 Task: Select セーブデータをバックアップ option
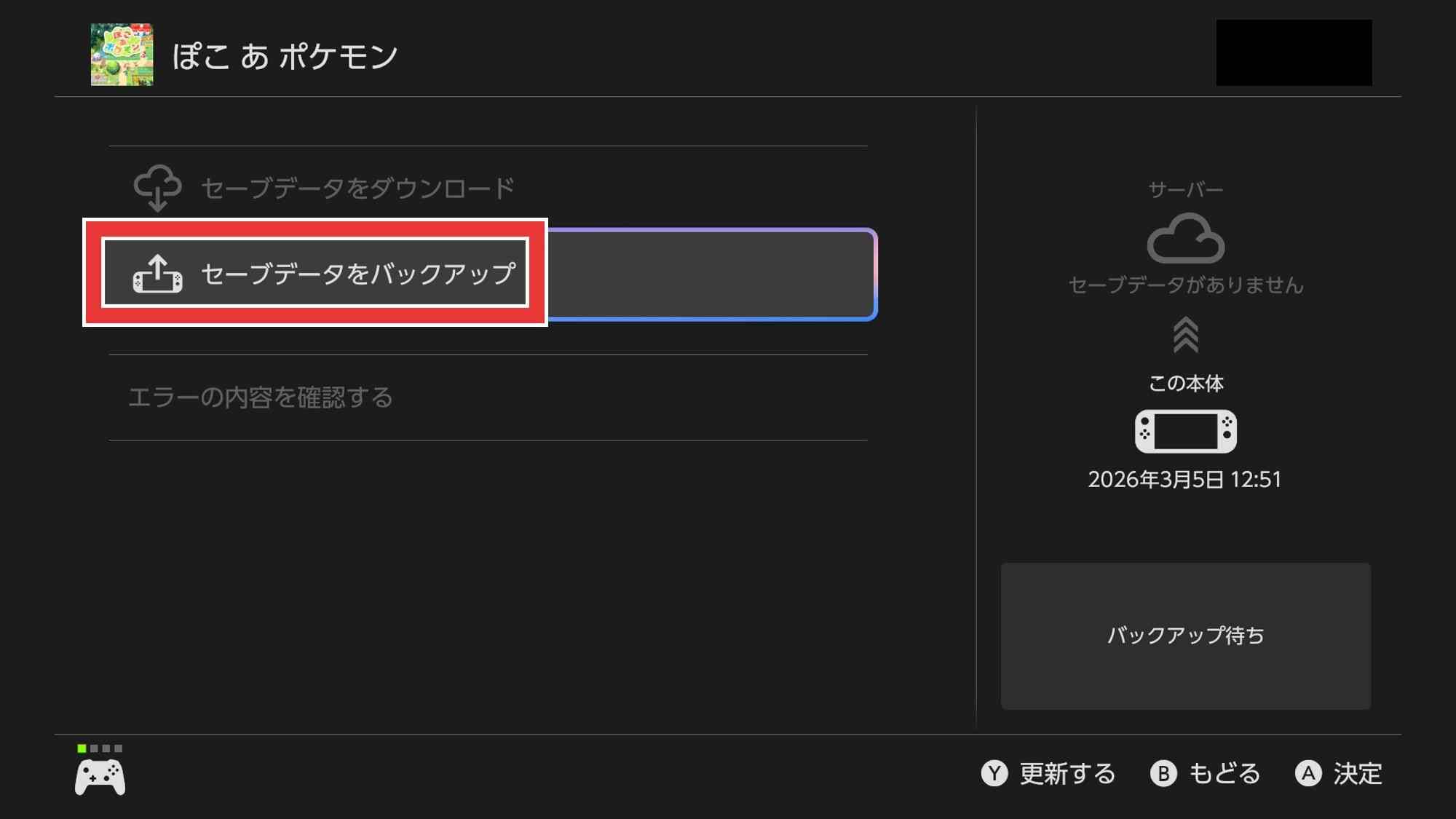click(358, 274)
